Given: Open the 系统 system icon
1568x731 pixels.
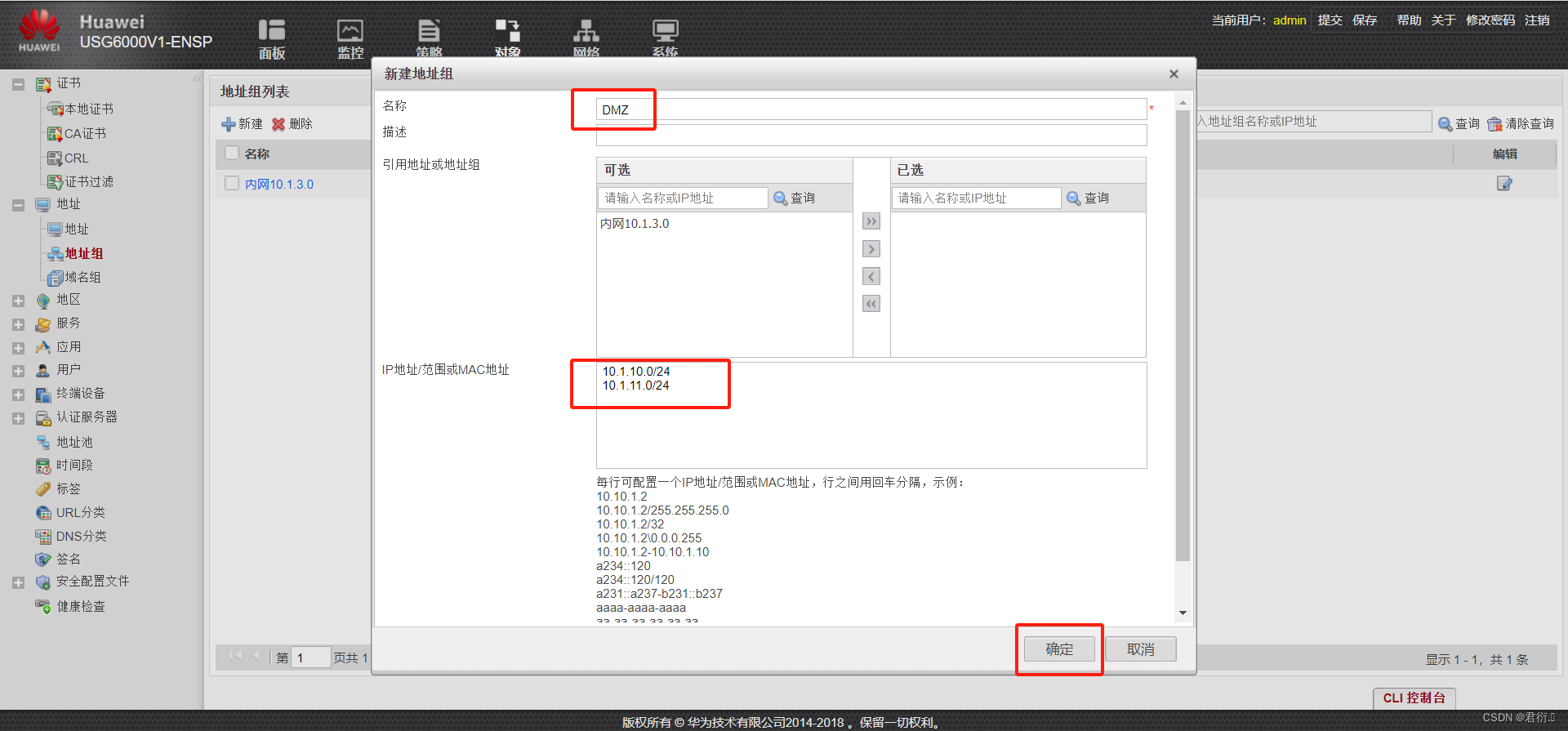Looking at the screenshot, I should 665,39.
